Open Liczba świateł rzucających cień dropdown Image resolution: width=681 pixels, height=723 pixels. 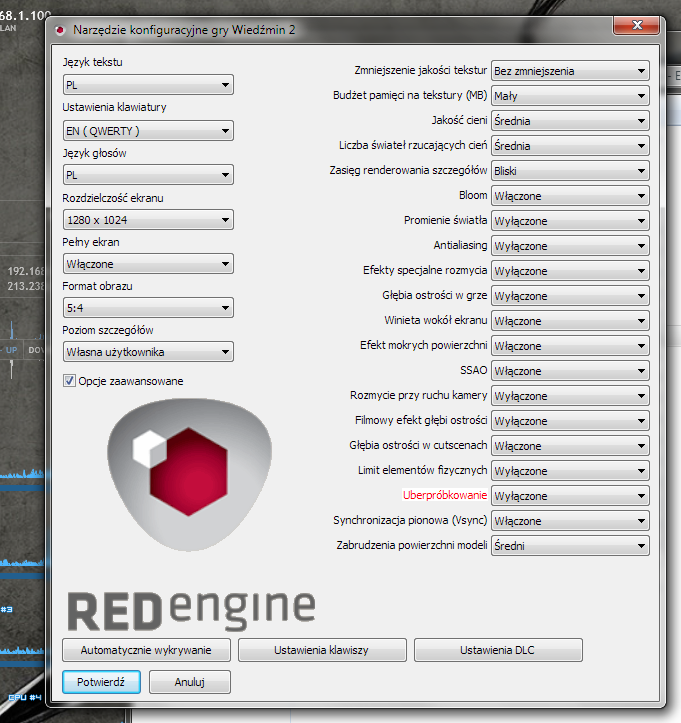coord(570,146)
